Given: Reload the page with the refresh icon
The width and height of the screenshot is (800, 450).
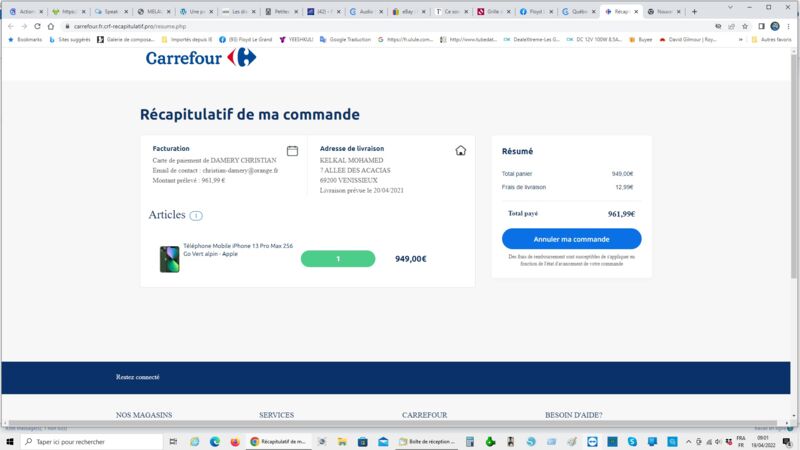Looking at the screenshot, I should coord(37,26).
